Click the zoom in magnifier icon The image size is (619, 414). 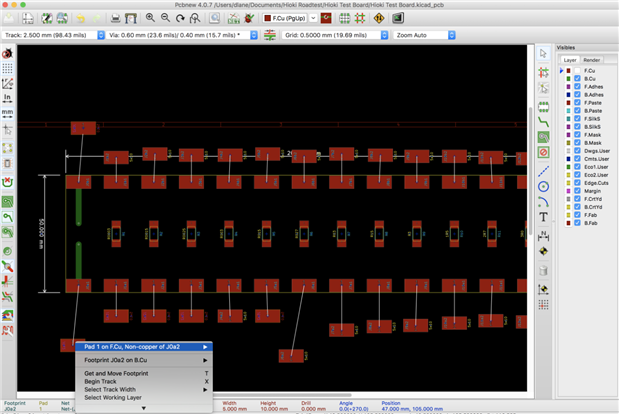[150, 18]
